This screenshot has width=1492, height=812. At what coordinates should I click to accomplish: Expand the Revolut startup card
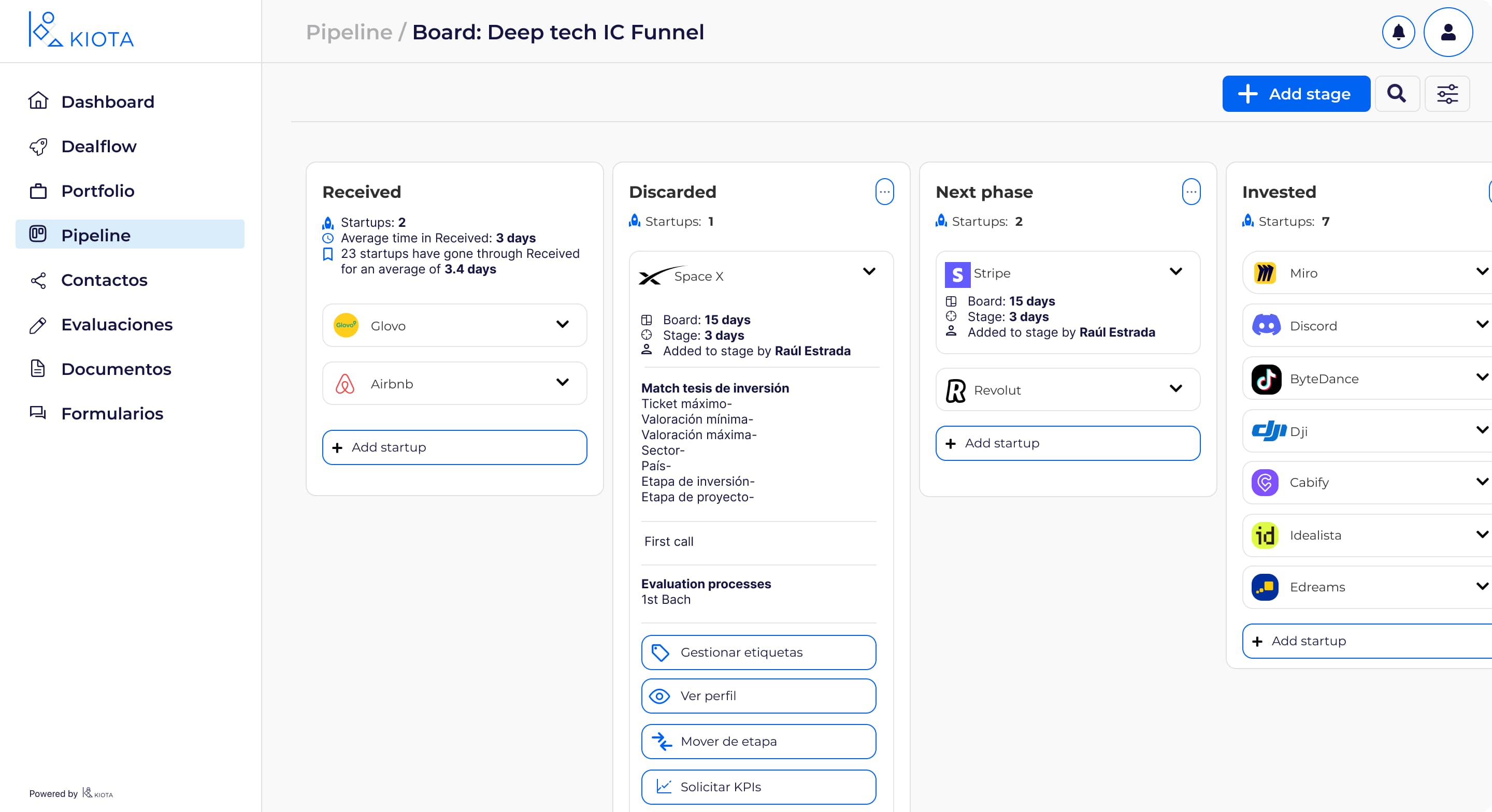coord(1175,388)
